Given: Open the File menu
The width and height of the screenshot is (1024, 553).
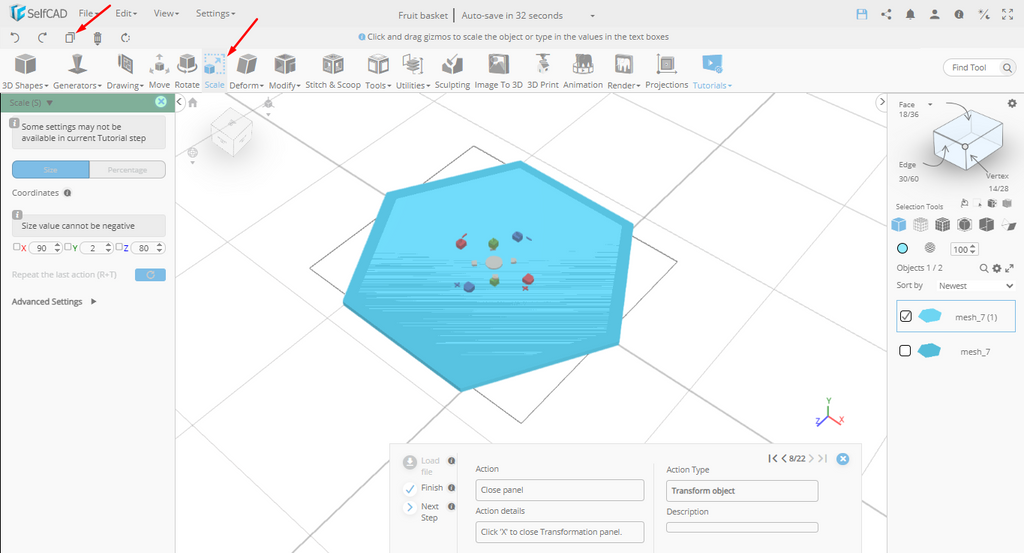Looking at the screenshot, I should 88,14.
